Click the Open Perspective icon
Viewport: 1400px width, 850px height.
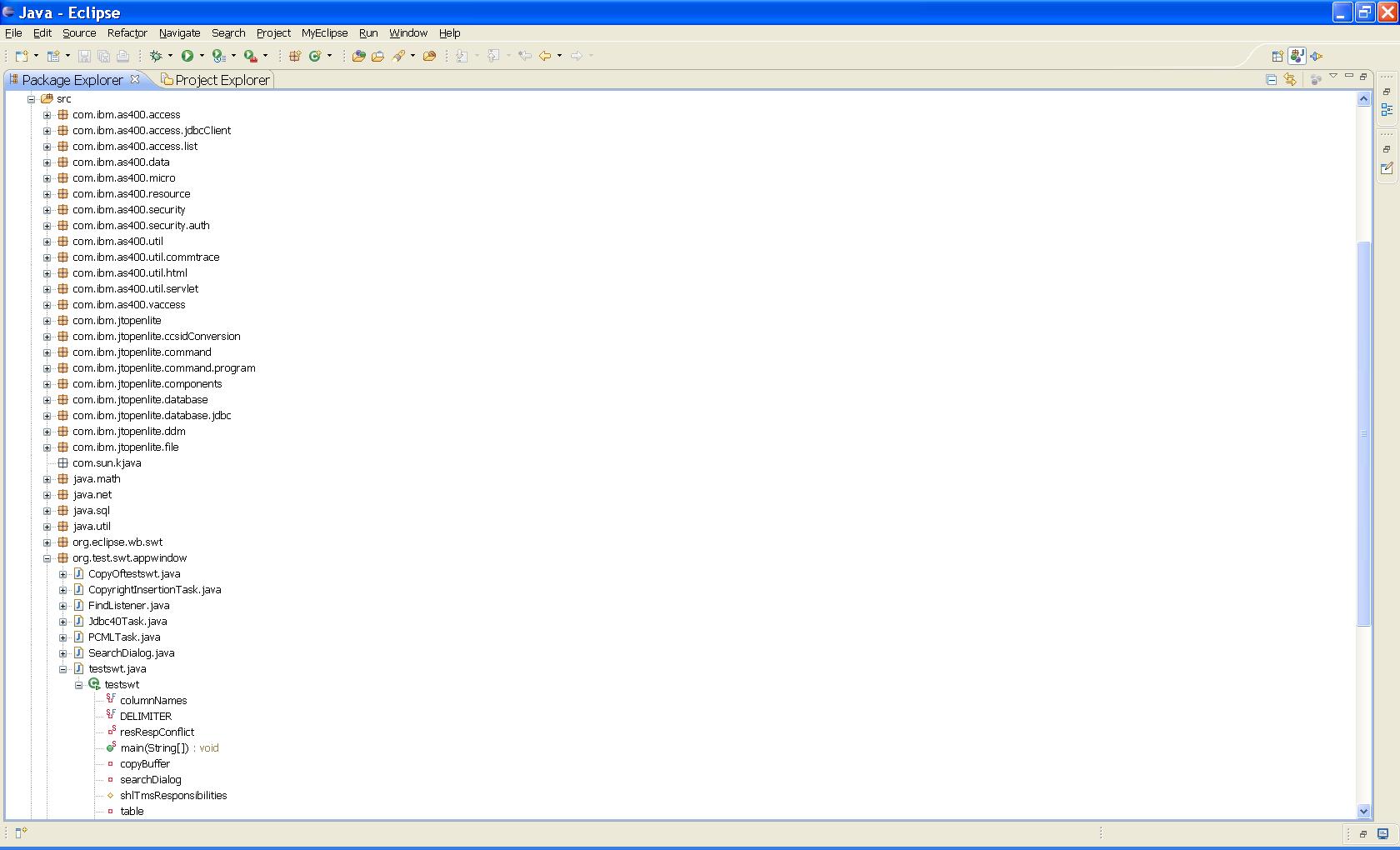tap(1277, 56)
